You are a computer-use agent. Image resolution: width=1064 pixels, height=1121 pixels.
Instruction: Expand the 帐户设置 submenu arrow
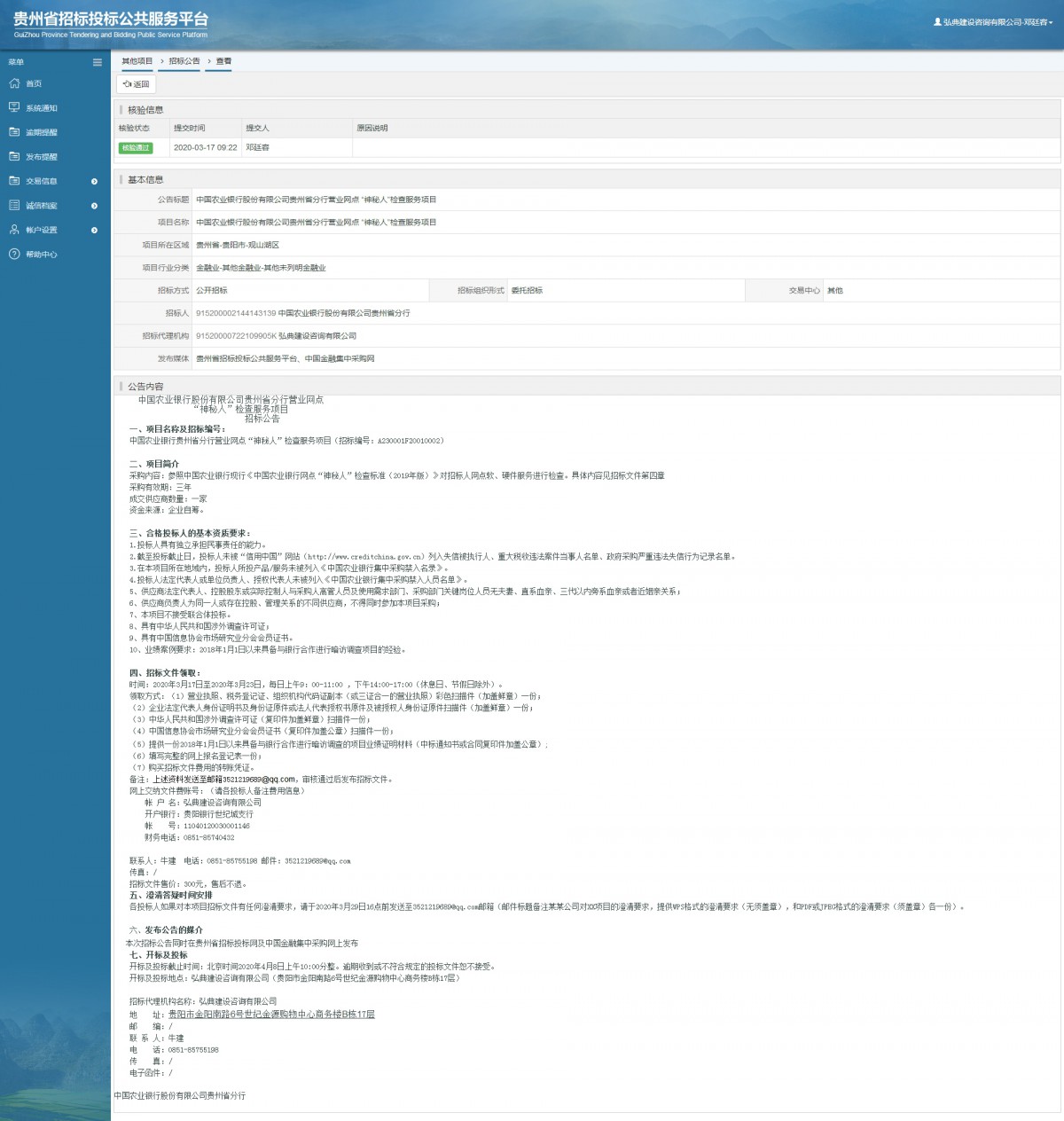pos(94,231)
